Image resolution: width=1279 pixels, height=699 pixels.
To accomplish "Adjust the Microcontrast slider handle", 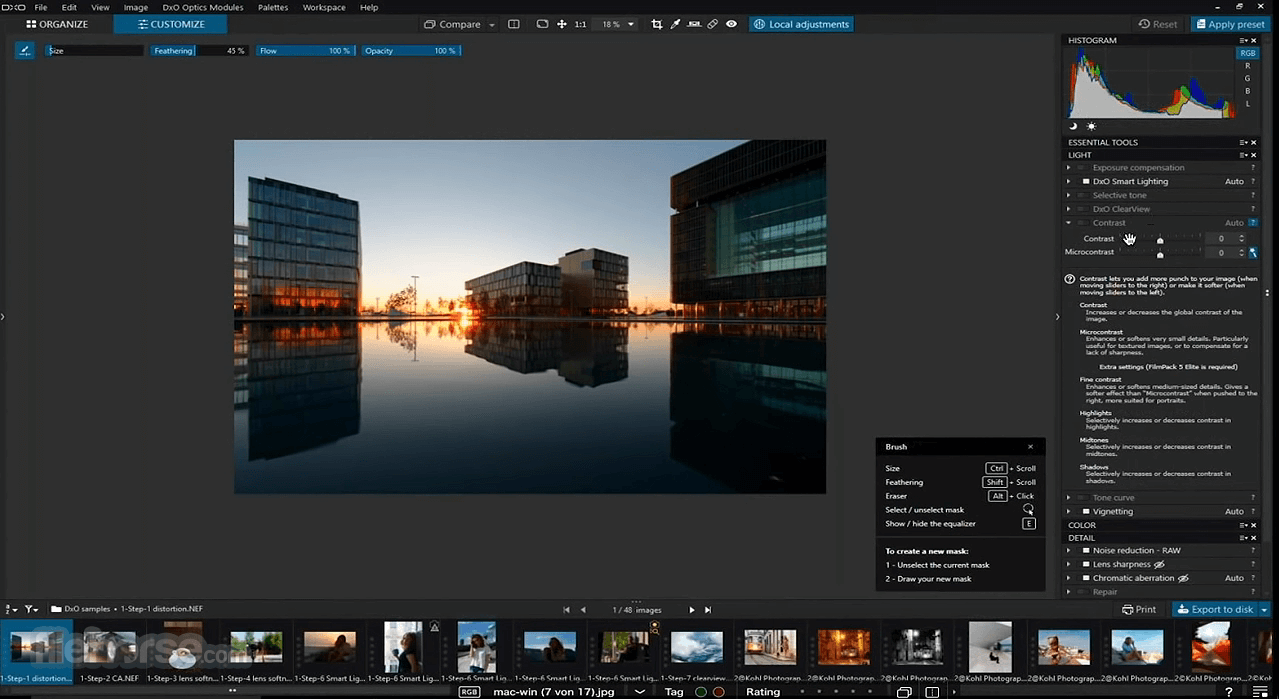I will tap(1160, 255).
